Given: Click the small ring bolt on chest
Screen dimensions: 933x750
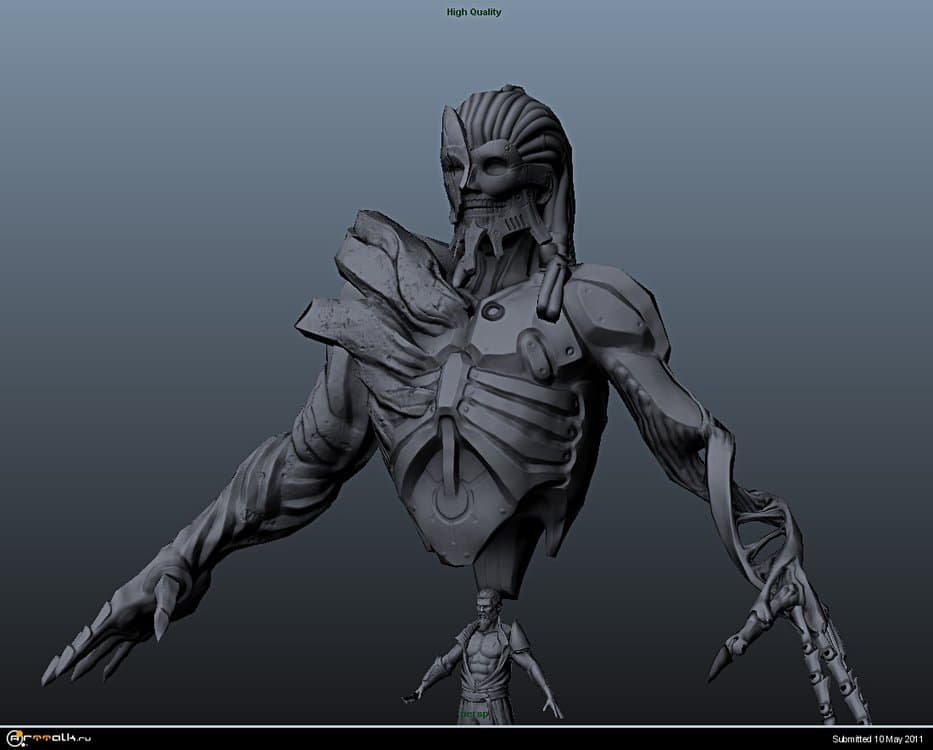Looking at the screenshot, I should [491, 311].
